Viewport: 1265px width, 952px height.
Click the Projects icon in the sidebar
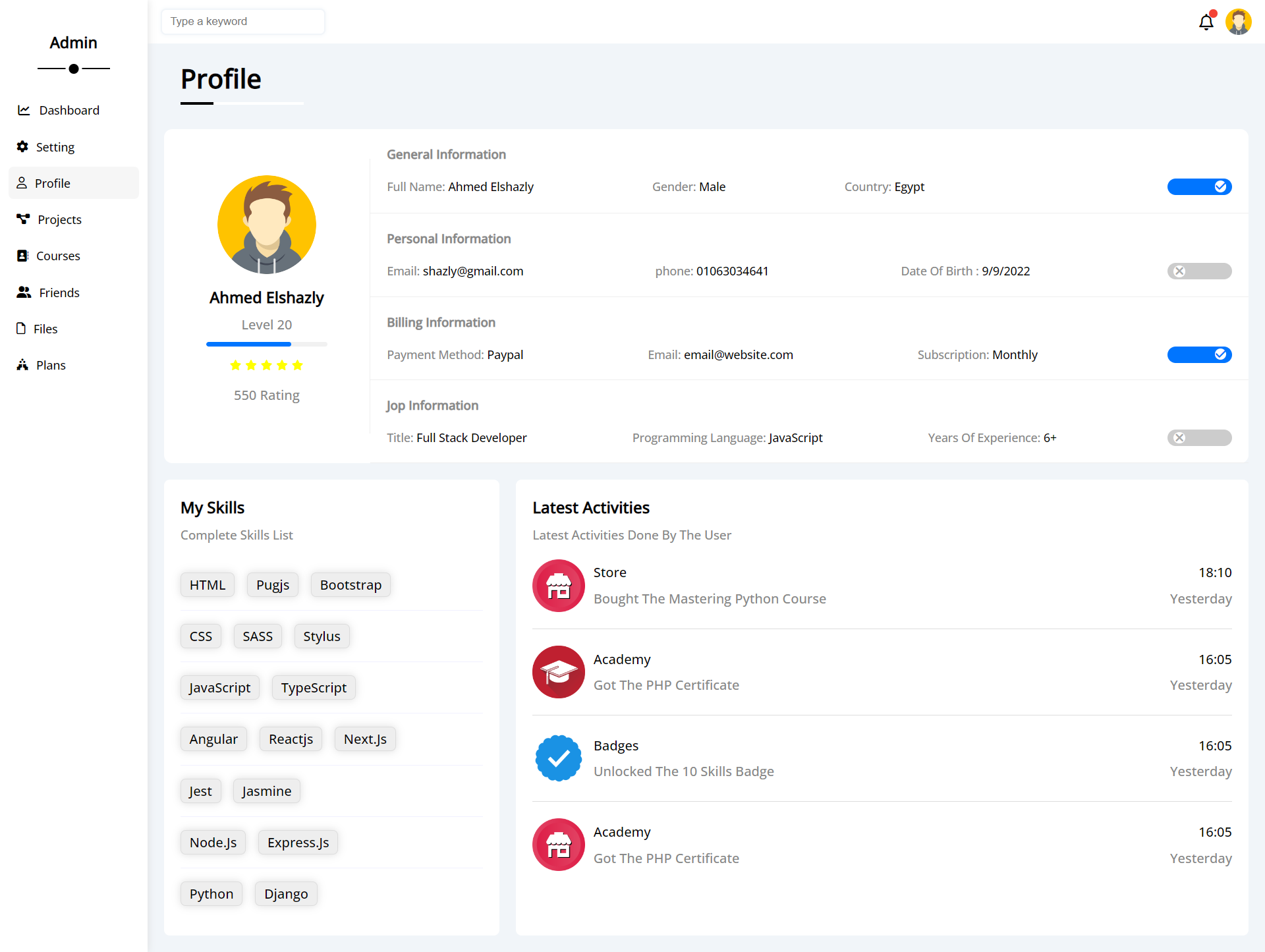point(23,219)
